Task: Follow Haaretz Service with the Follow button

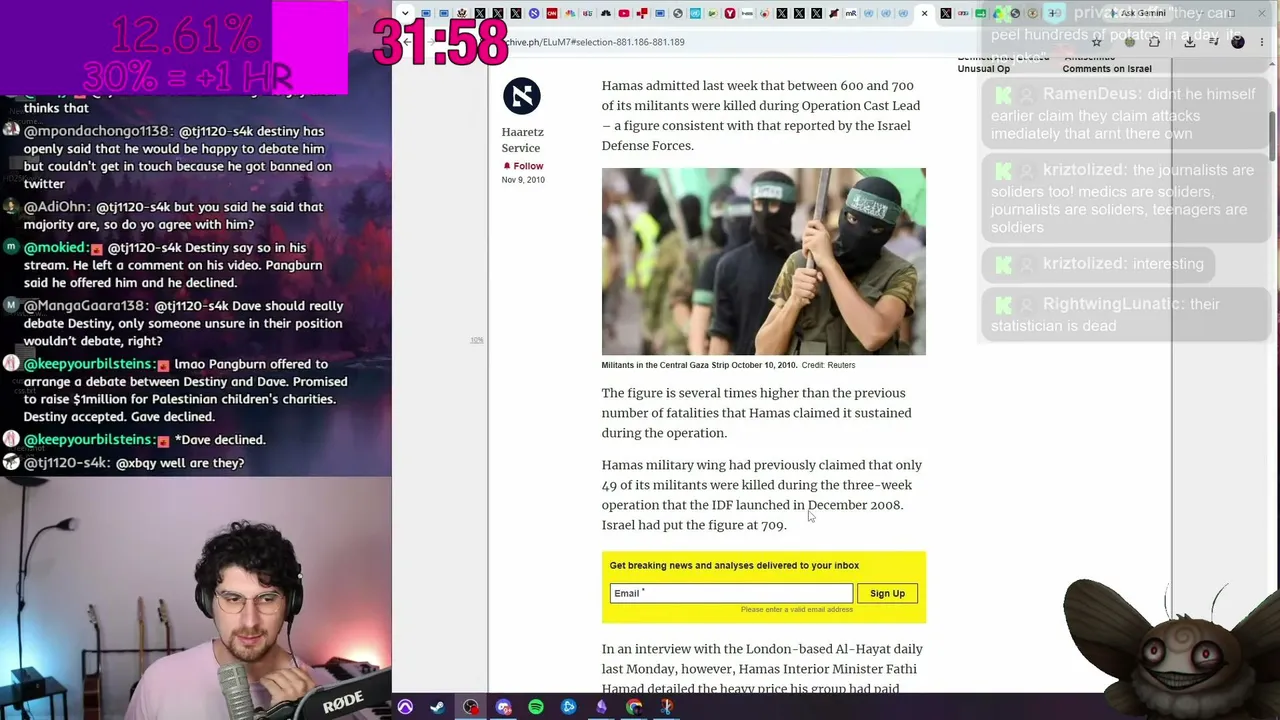Action: pyautogui.click(x=523, y=166)
